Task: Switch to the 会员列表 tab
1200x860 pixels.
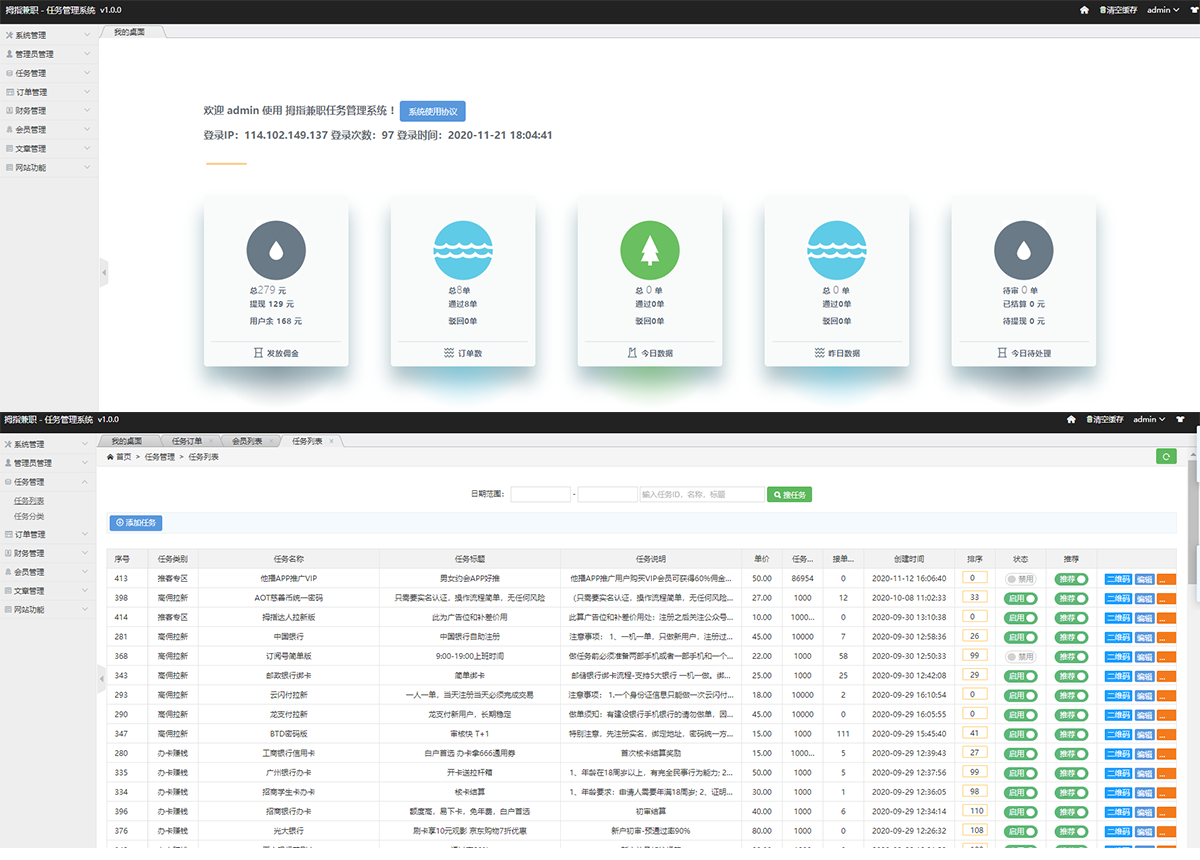Action: point(247,441)
